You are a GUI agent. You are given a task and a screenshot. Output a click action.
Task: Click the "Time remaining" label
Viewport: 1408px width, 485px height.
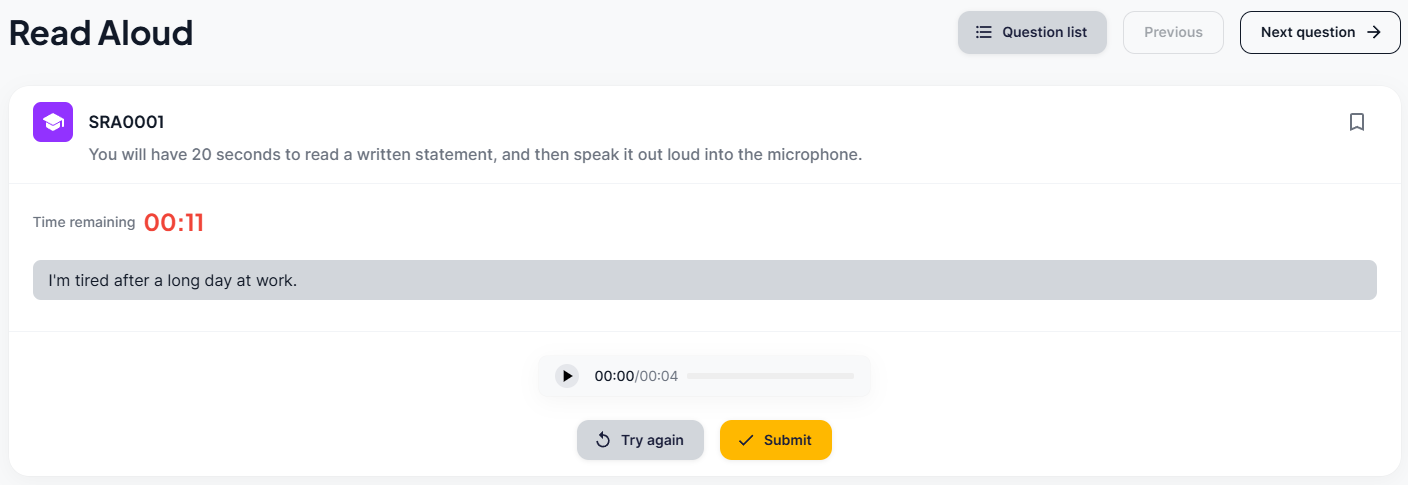point(84,222)
